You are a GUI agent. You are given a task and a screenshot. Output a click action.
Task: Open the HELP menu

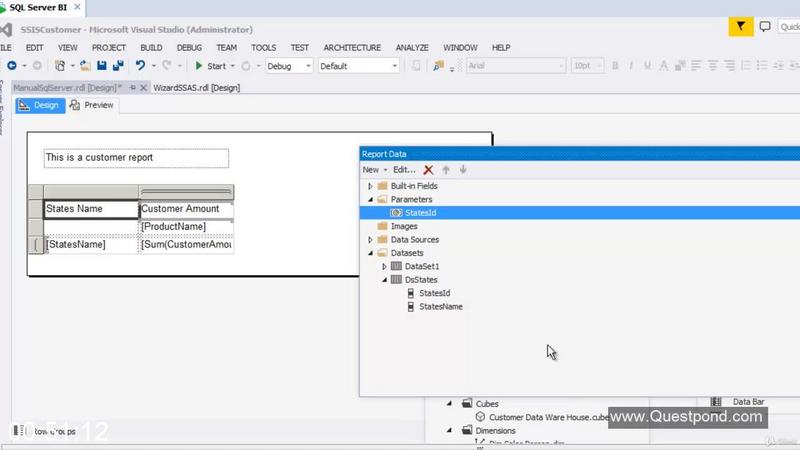501,47
